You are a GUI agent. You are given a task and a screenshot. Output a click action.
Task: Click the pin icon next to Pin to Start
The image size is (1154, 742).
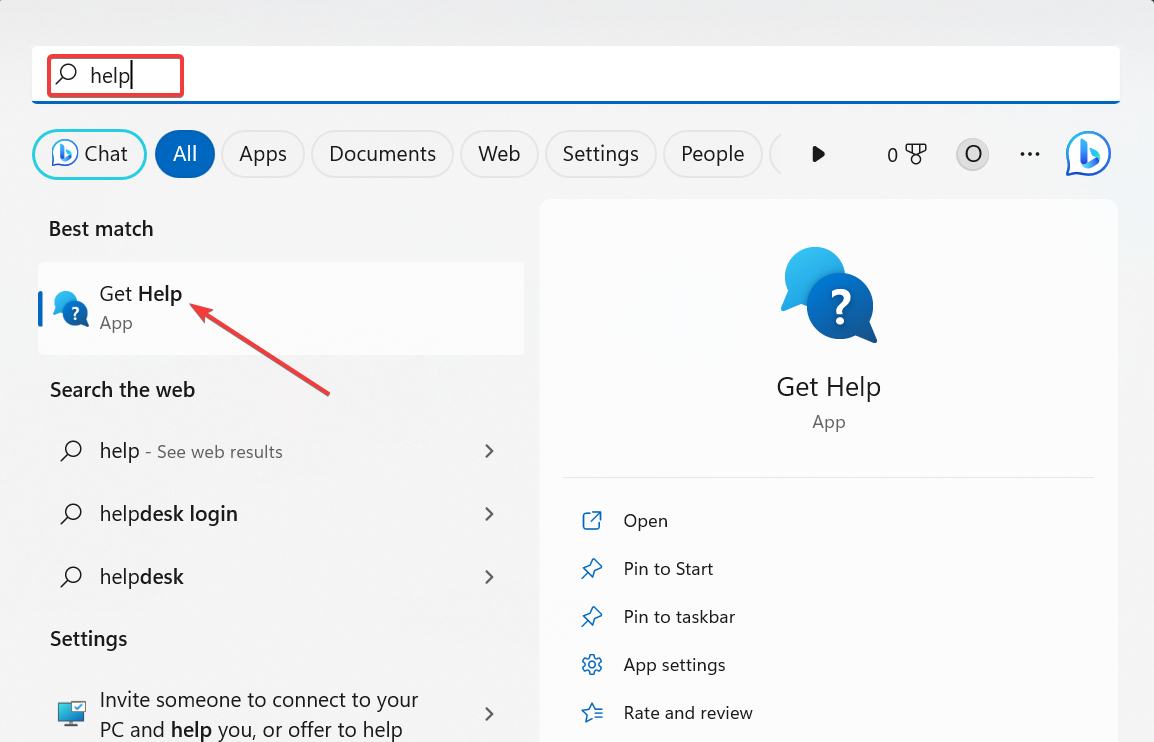tap(592, 569)
